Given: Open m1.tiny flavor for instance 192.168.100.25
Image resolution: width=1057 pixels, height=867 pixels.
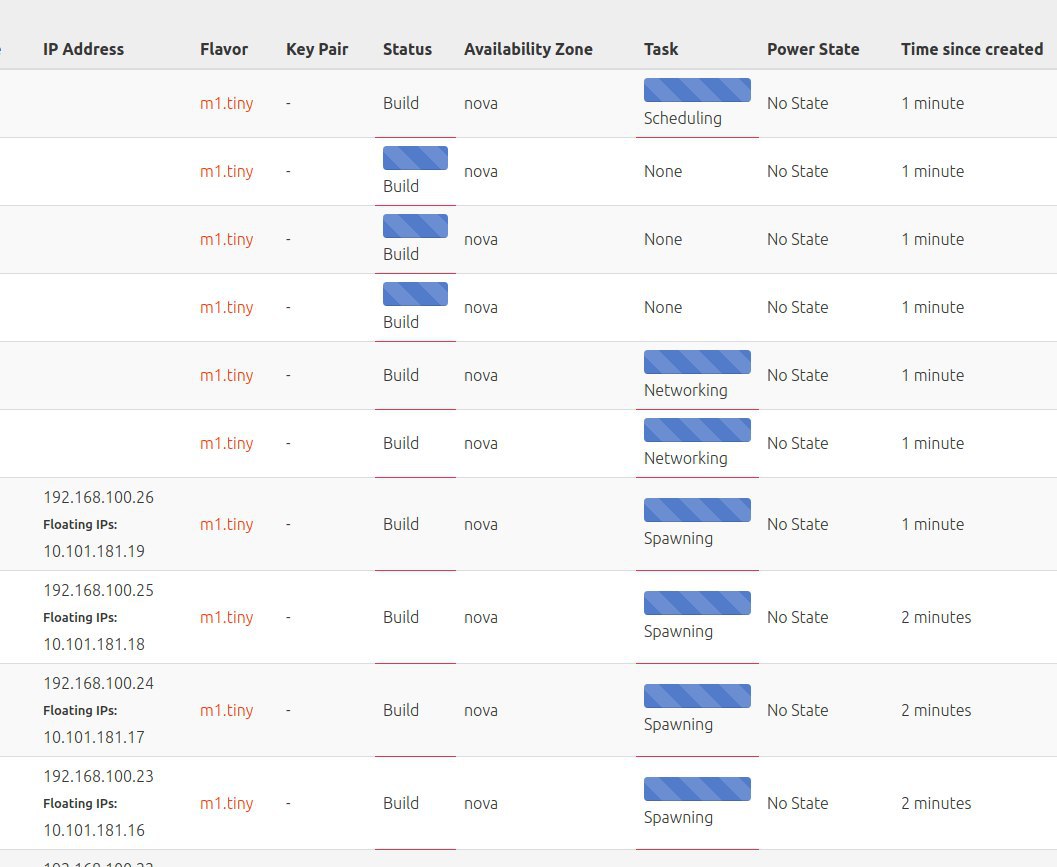Looking at the screenshot, I should tap(226, 617).
